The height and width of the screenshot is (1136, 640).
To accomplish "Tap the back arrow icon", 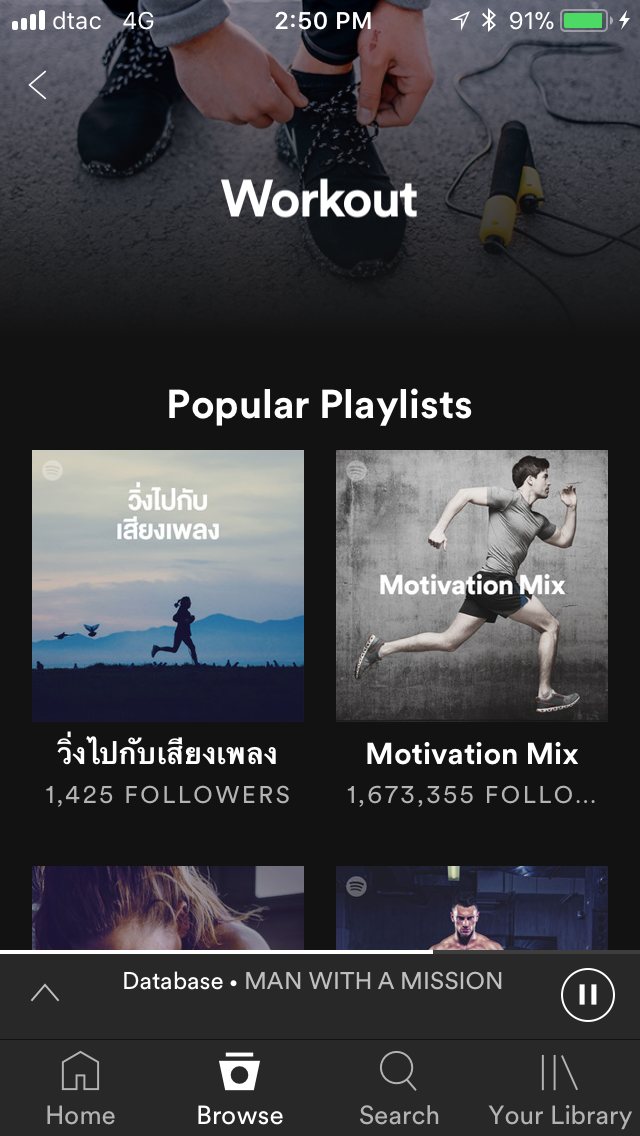I will (38, 85).
